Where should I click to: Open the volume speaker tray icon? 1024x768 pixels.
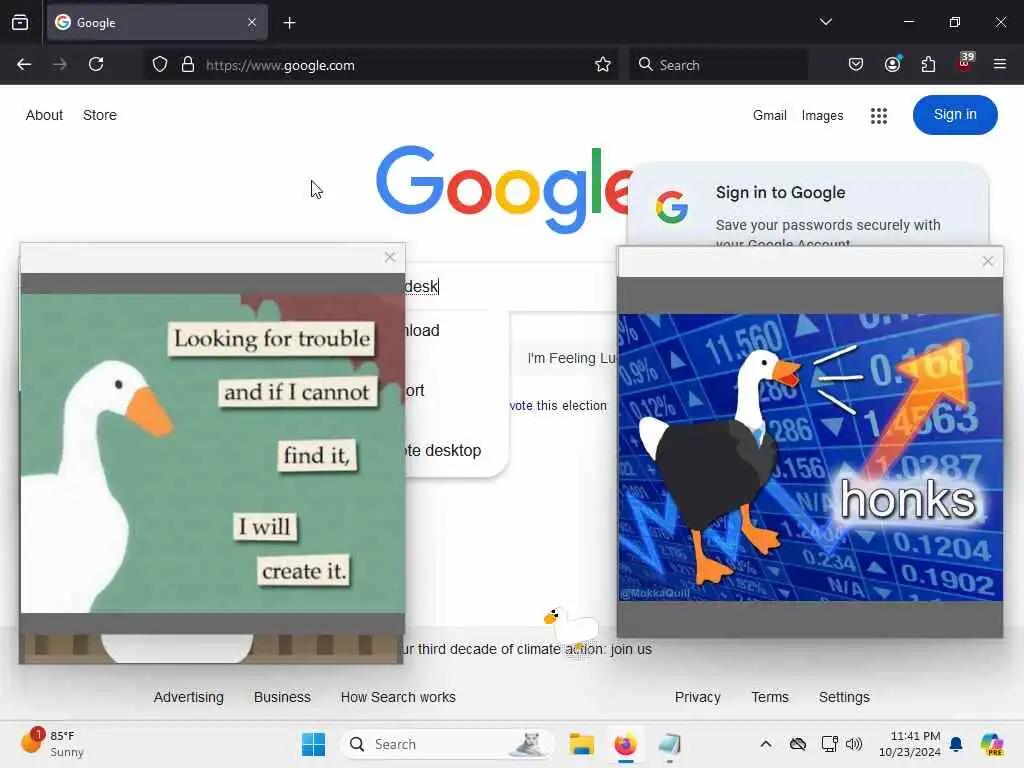[854, 744]
